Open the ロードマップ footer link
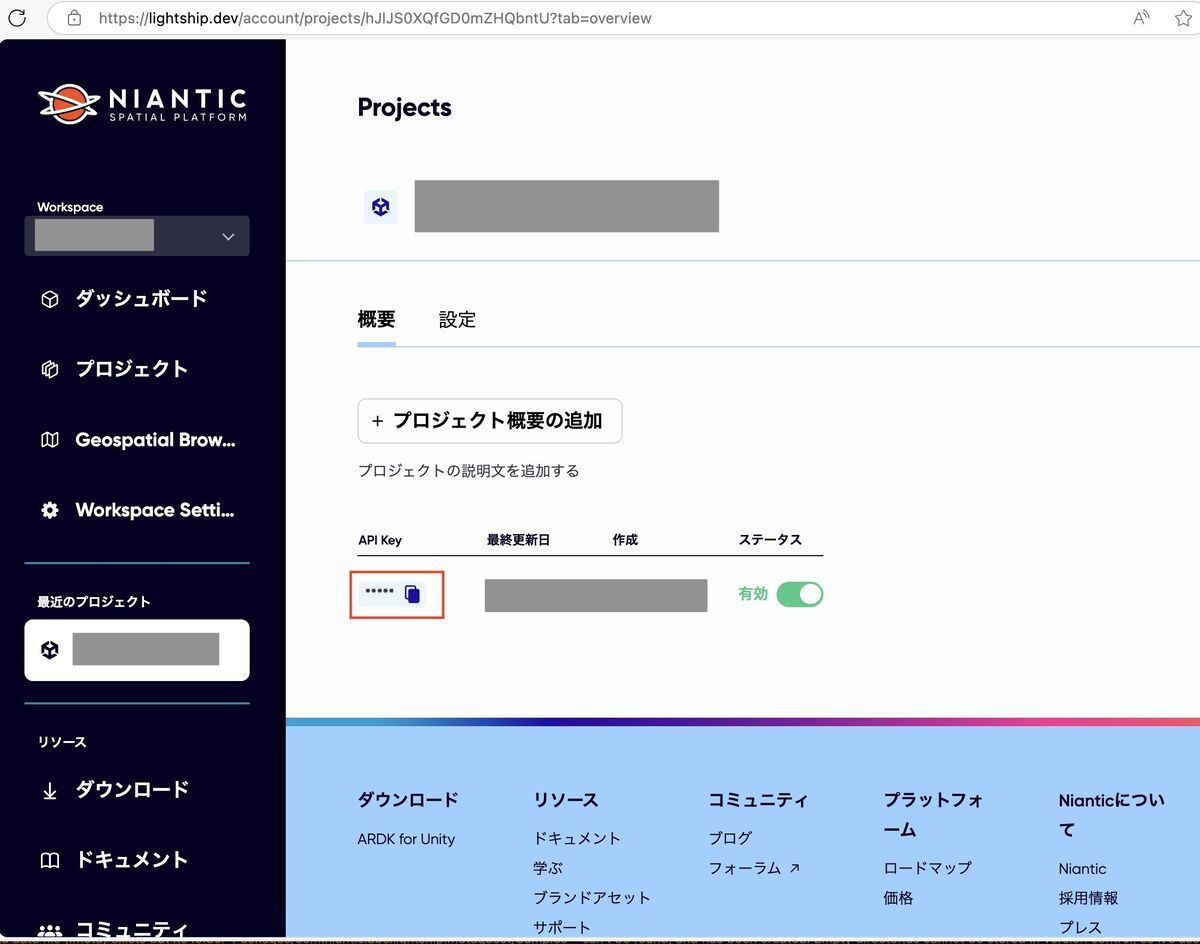Viewport: 1200px width, 944px height. pos(928,868)
